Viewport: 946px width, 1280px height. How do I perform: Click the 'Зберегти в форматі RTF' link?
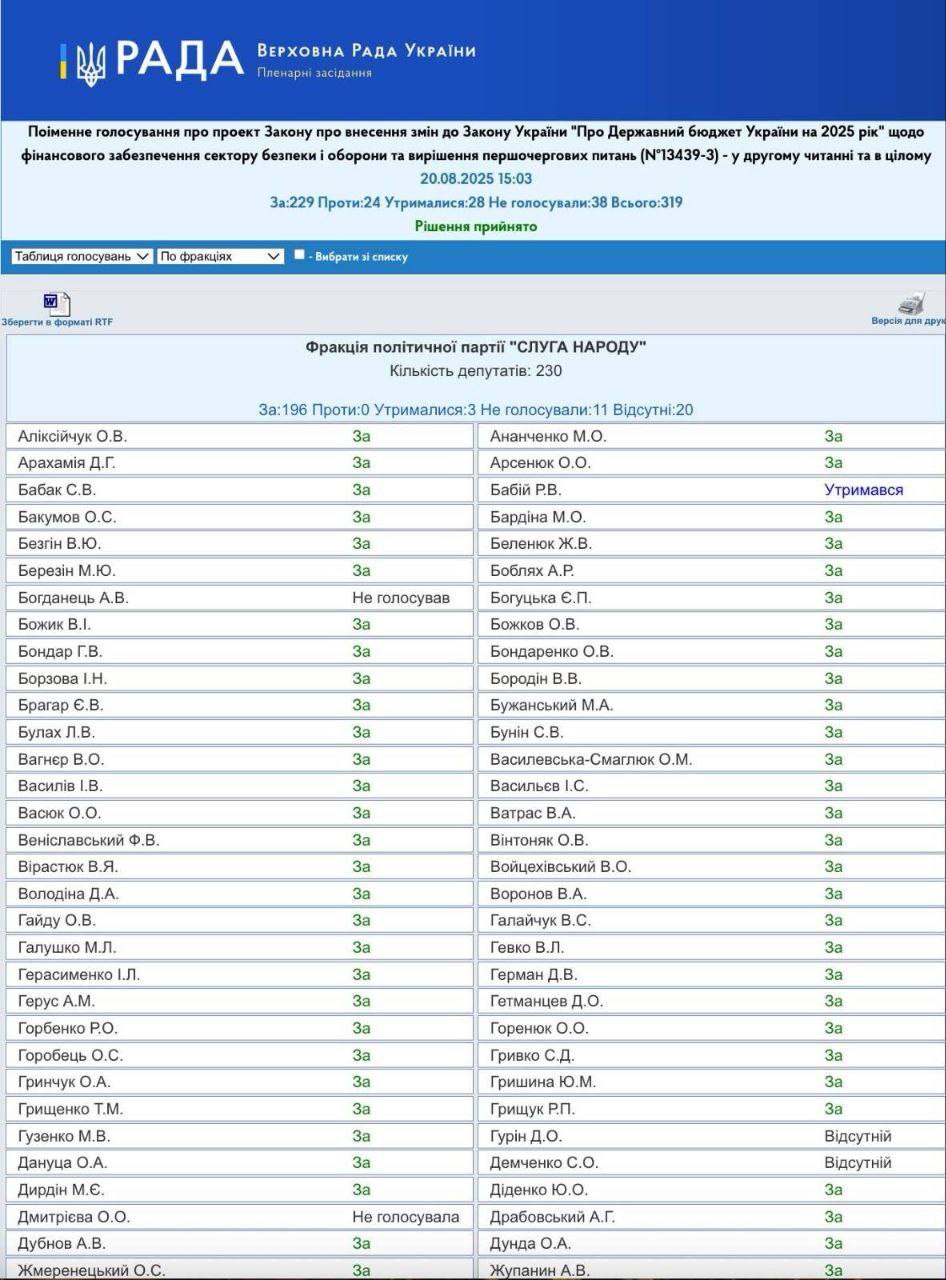[57, 322]
